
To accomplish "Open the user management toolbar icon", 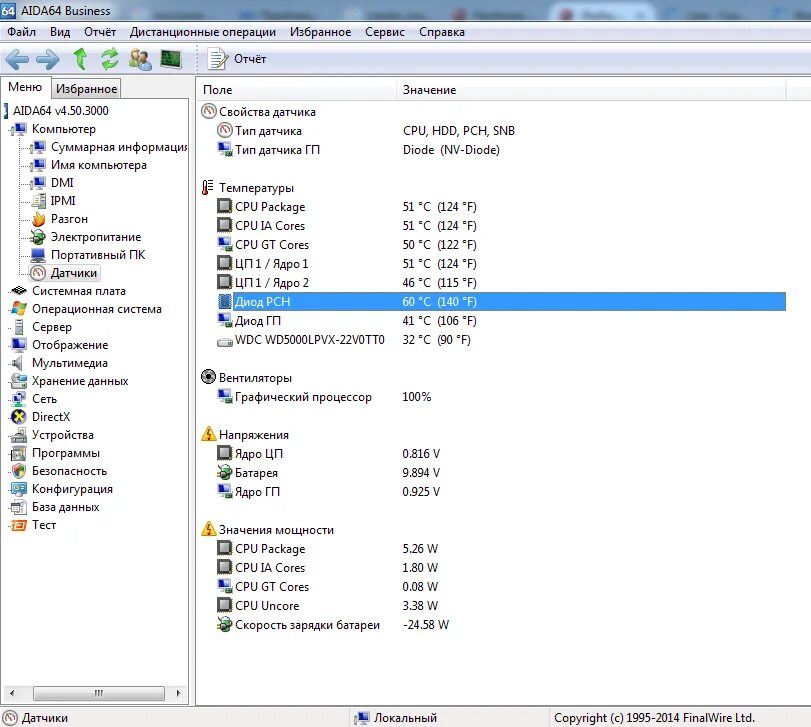I will point(140,59).
